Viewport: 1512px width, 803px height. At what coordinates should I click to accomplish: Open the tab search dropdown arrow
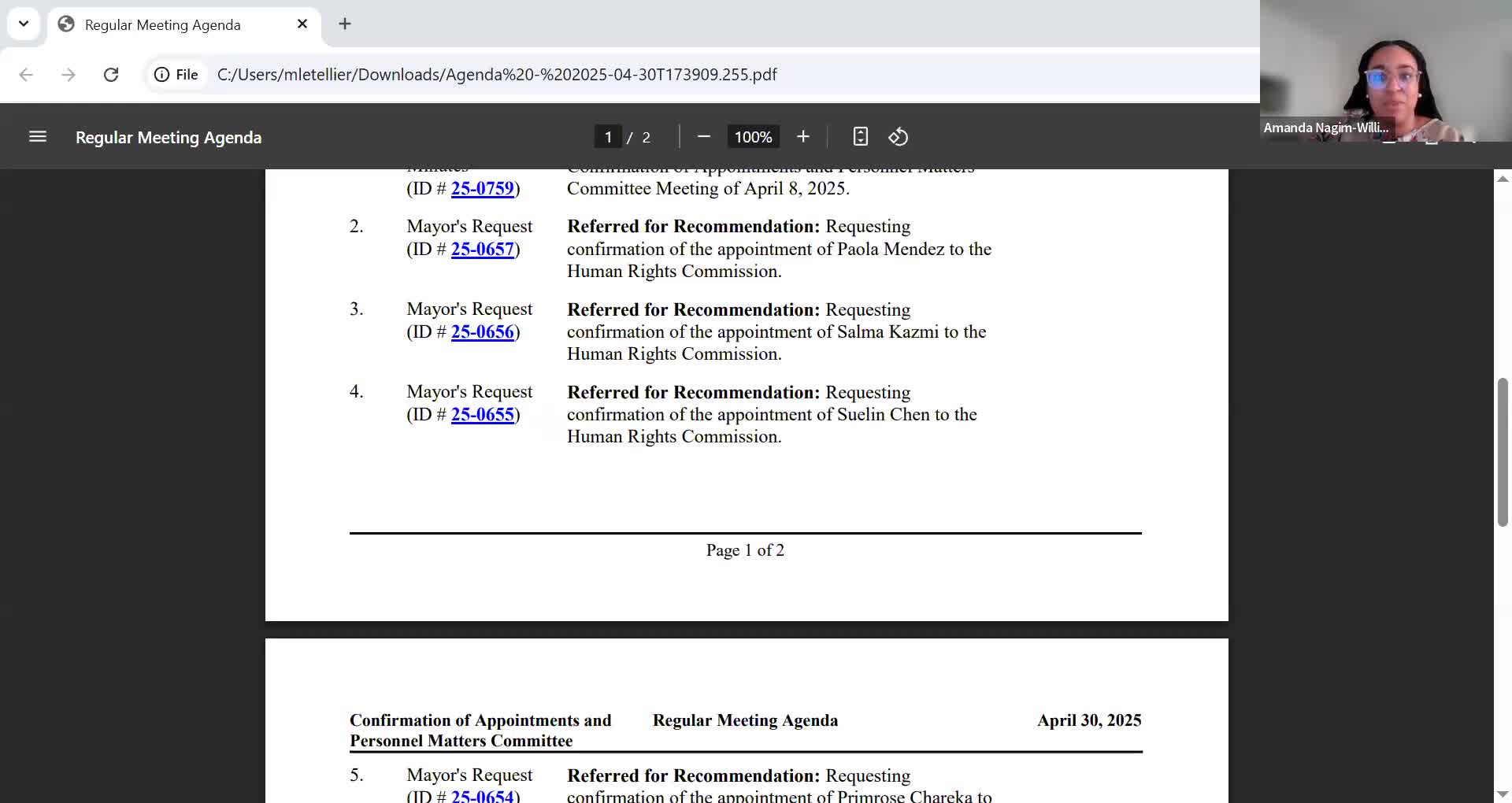pyautogui.click(x=24, y=24)
